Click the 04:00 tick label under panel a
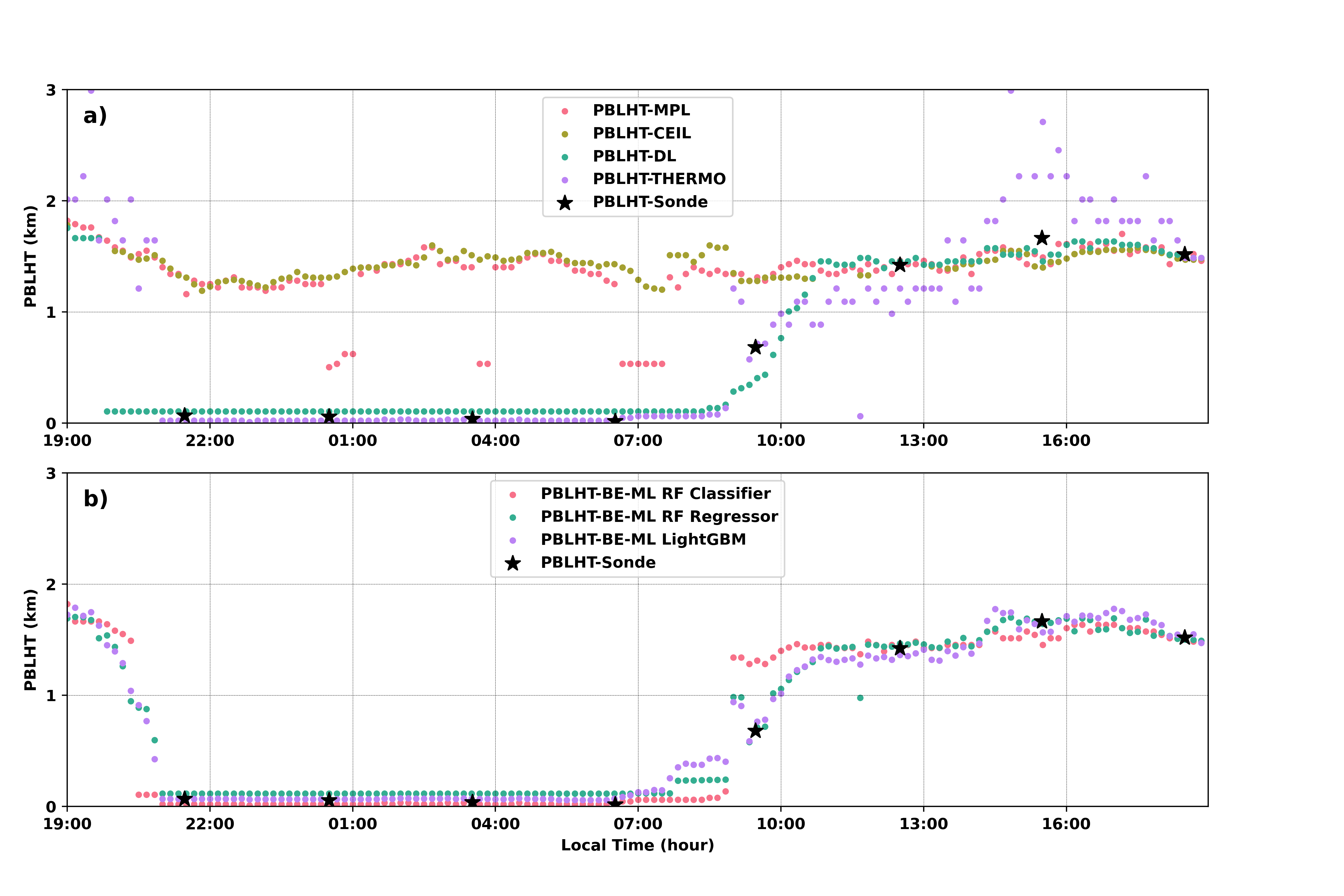Screen dimensions: 1344x896 (495, 440)
